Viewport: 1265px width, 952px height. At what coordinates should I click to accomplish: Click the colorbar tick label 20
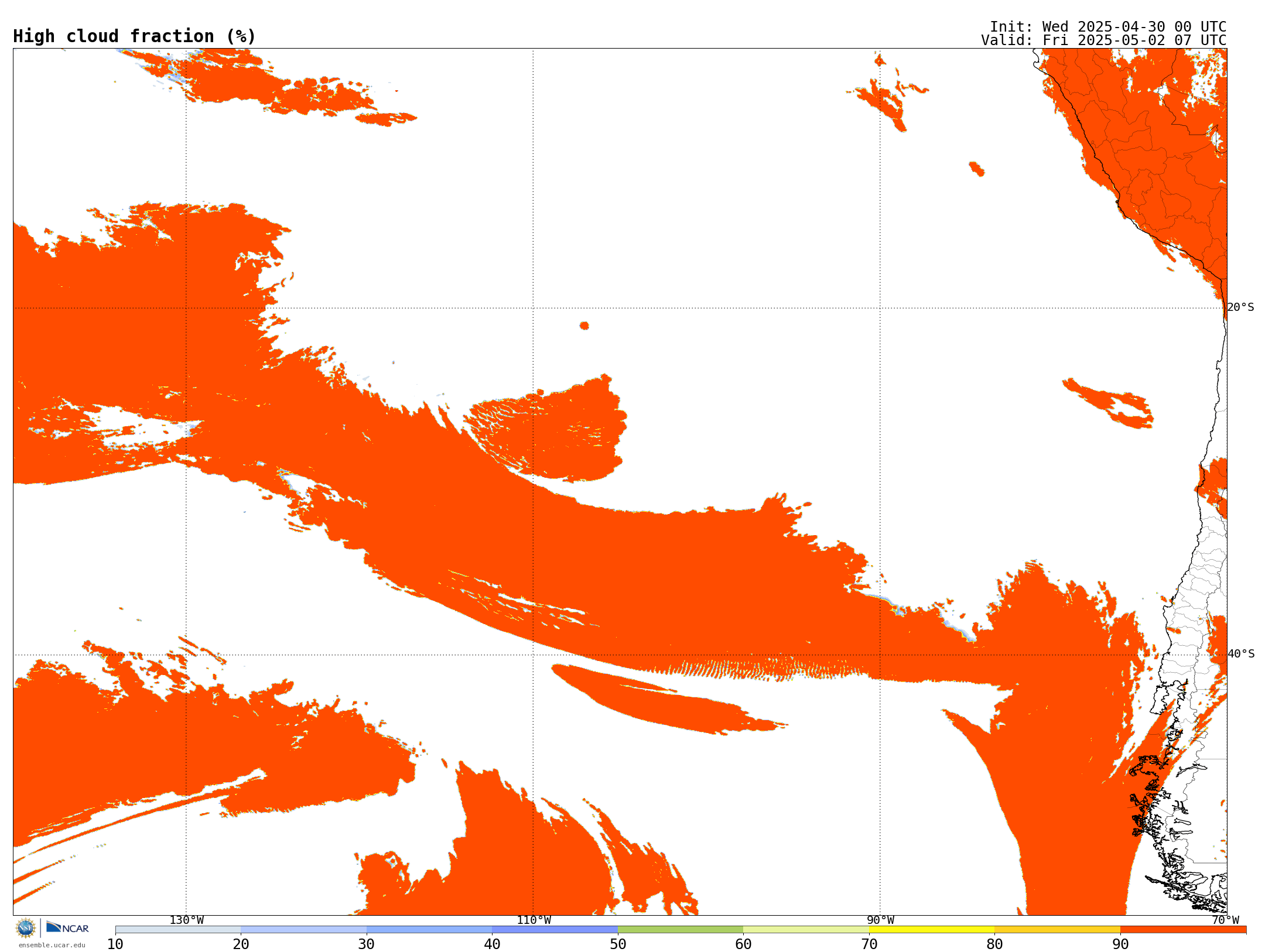[241, 944]
